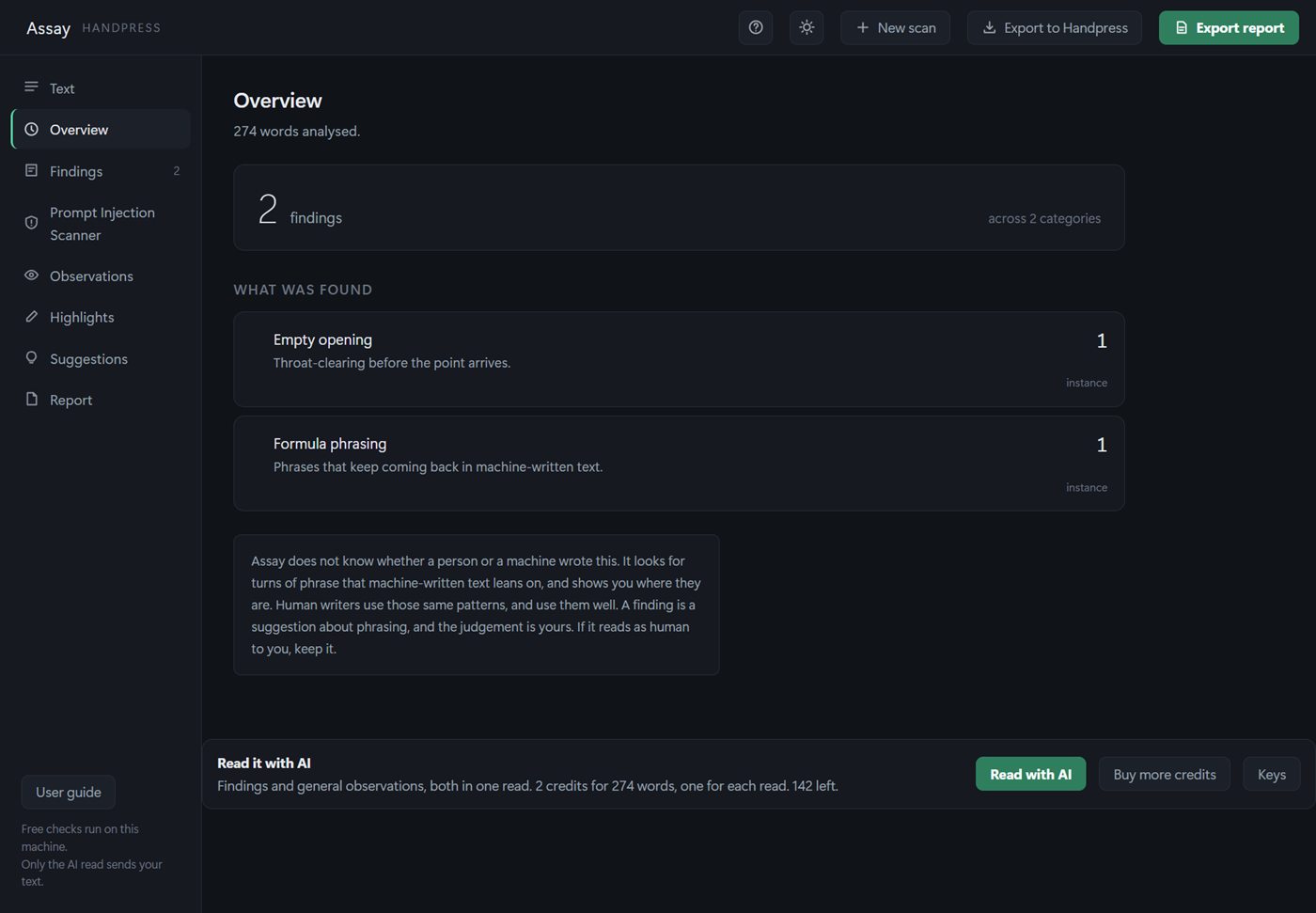Image resolution: width=1316 pixels, height=913 pixels.
Task: Open the Formula phrasing finding card
Action: pyautogui.click(x=679, y=464)
